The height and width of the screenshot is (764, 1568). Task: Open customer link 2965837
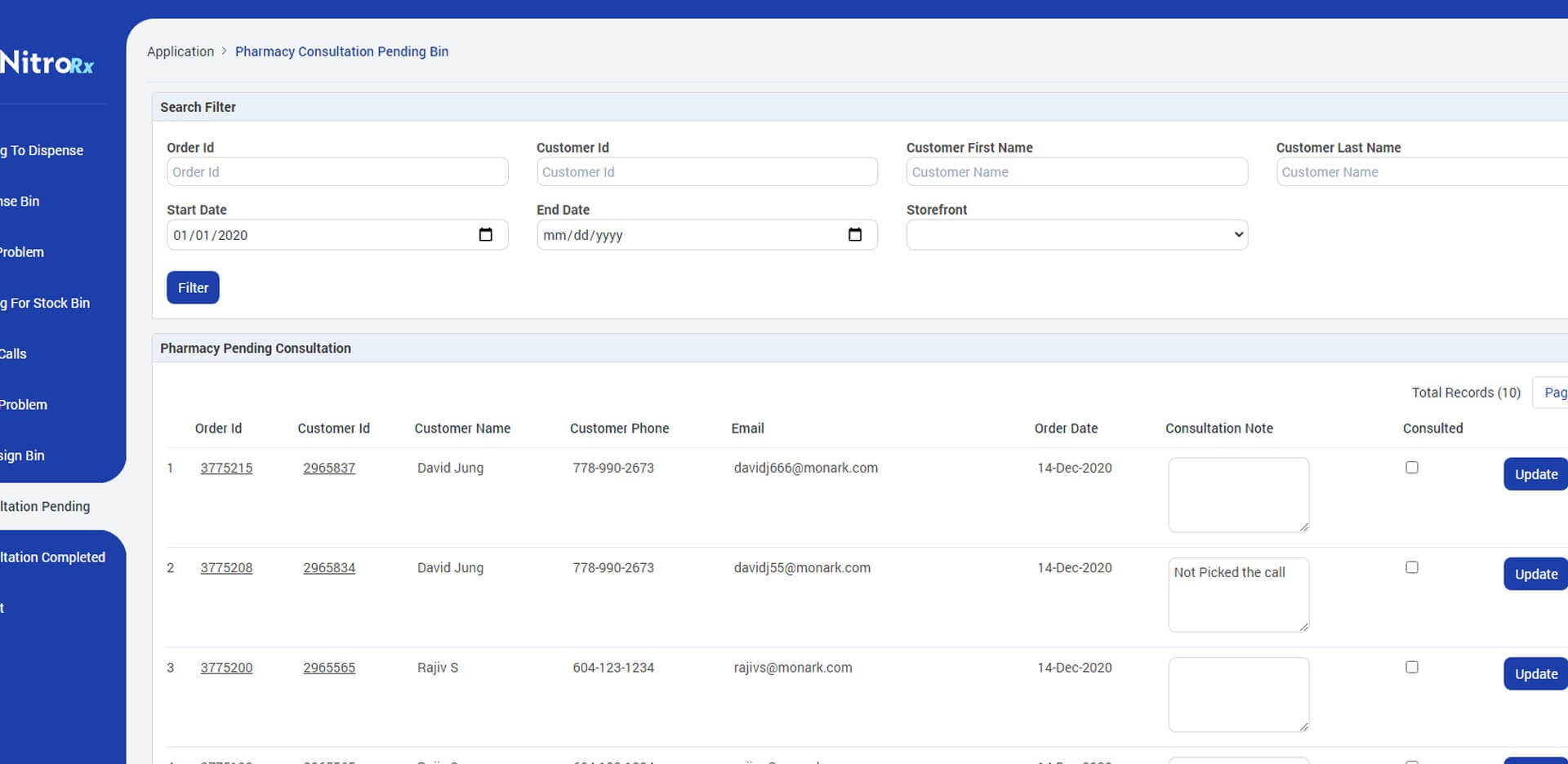[x=329, y=468]
